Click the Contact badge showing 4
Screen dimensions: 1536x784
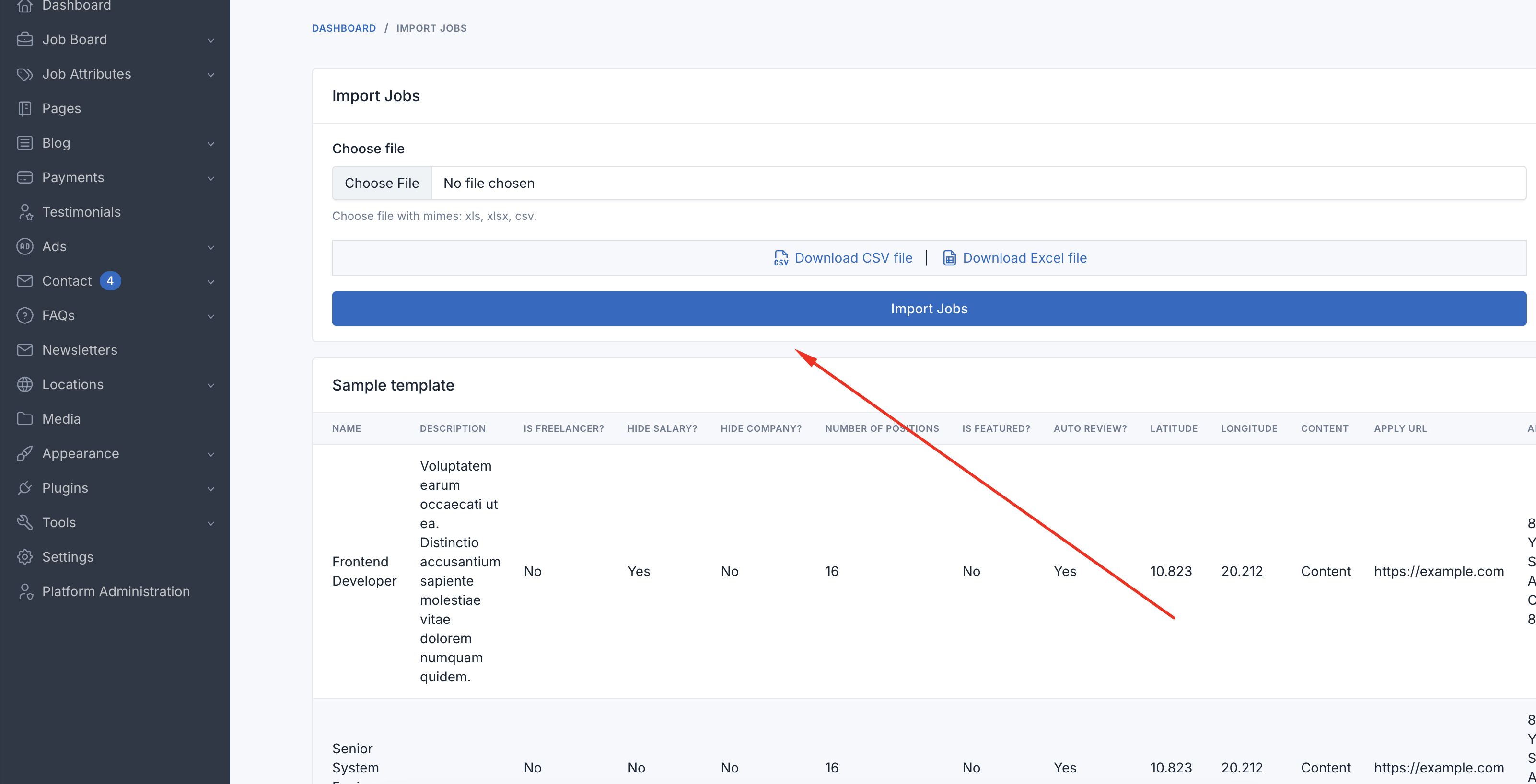[x=110, y=281]
